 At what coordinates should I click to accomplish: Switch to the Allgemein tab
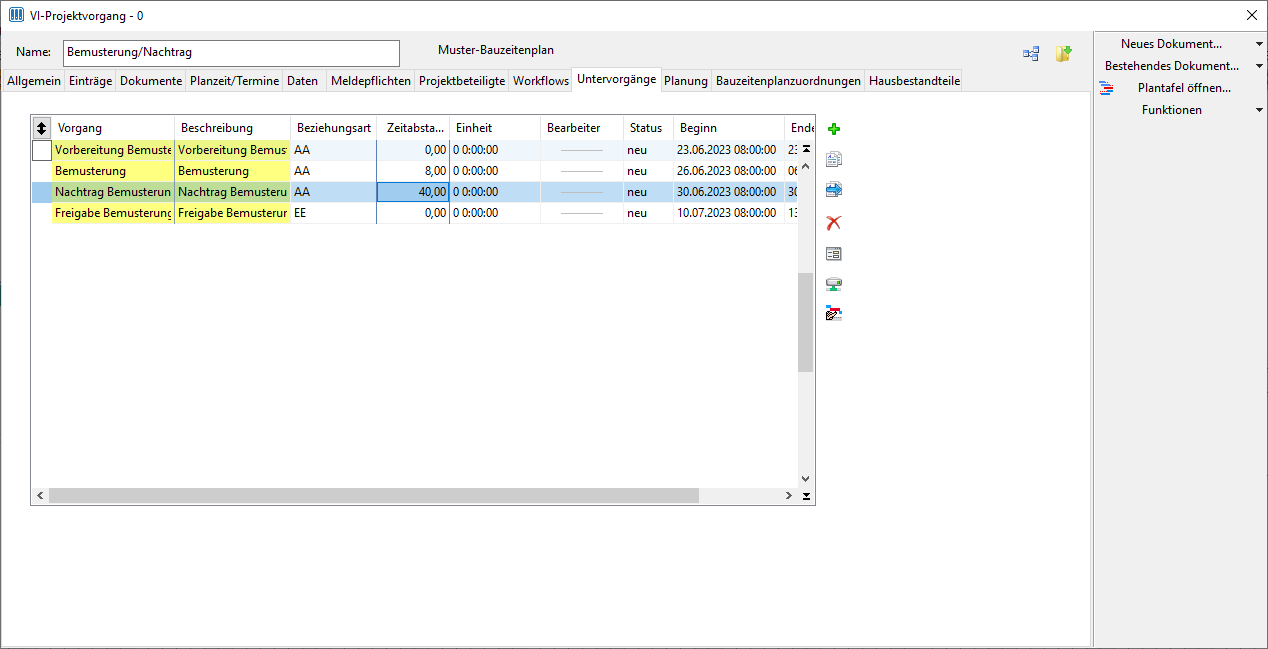tap(34, 81)
